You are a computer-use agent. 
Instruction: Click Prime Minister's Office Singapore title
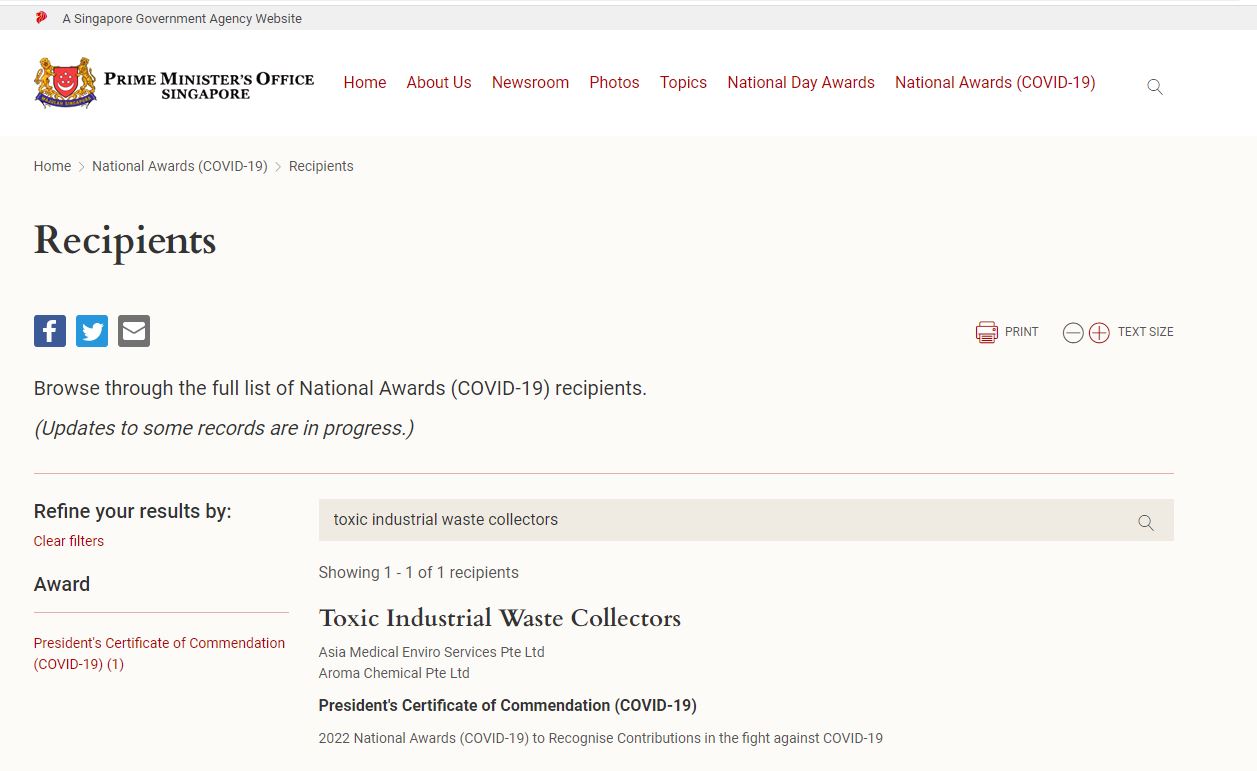coord(209,85)
